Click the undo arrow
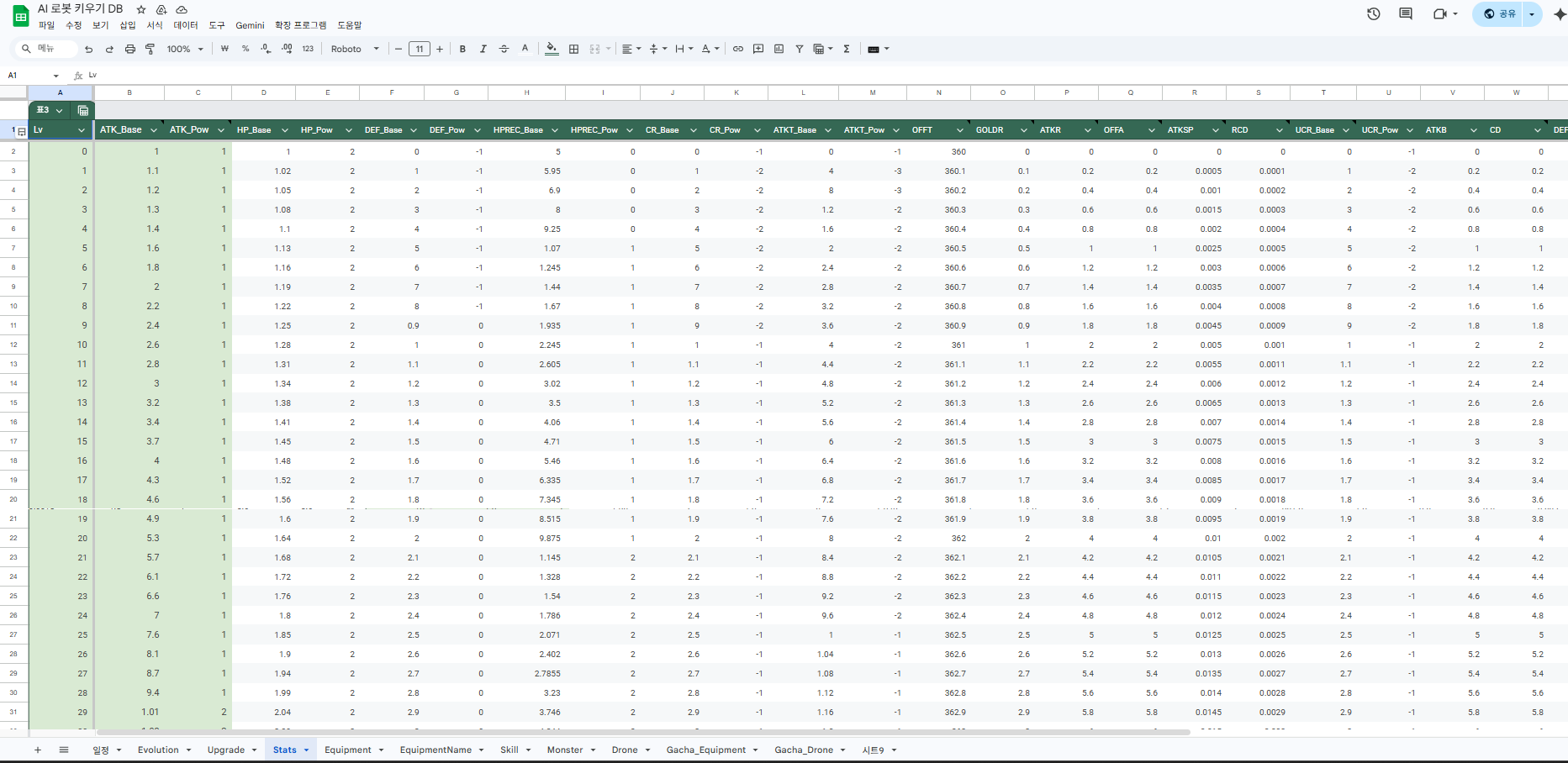Viewport: 1568px width, 763px height. click(89, 49)
